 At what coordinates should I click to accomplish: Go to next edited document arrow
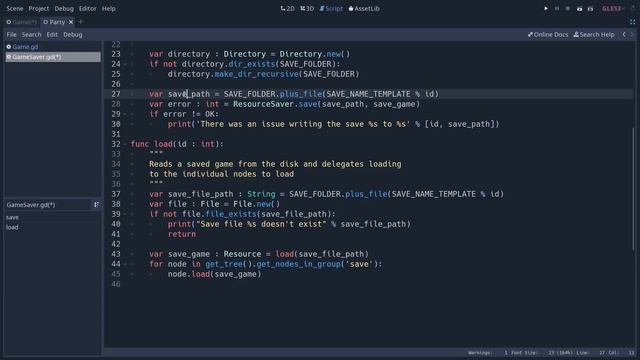(632, 35)
